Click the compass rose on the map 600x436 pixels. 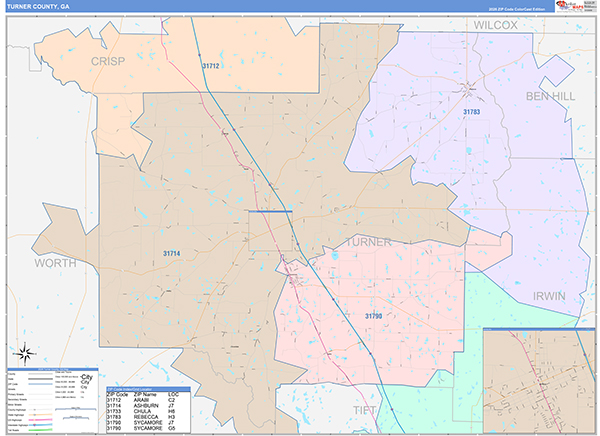coord(25,354)
